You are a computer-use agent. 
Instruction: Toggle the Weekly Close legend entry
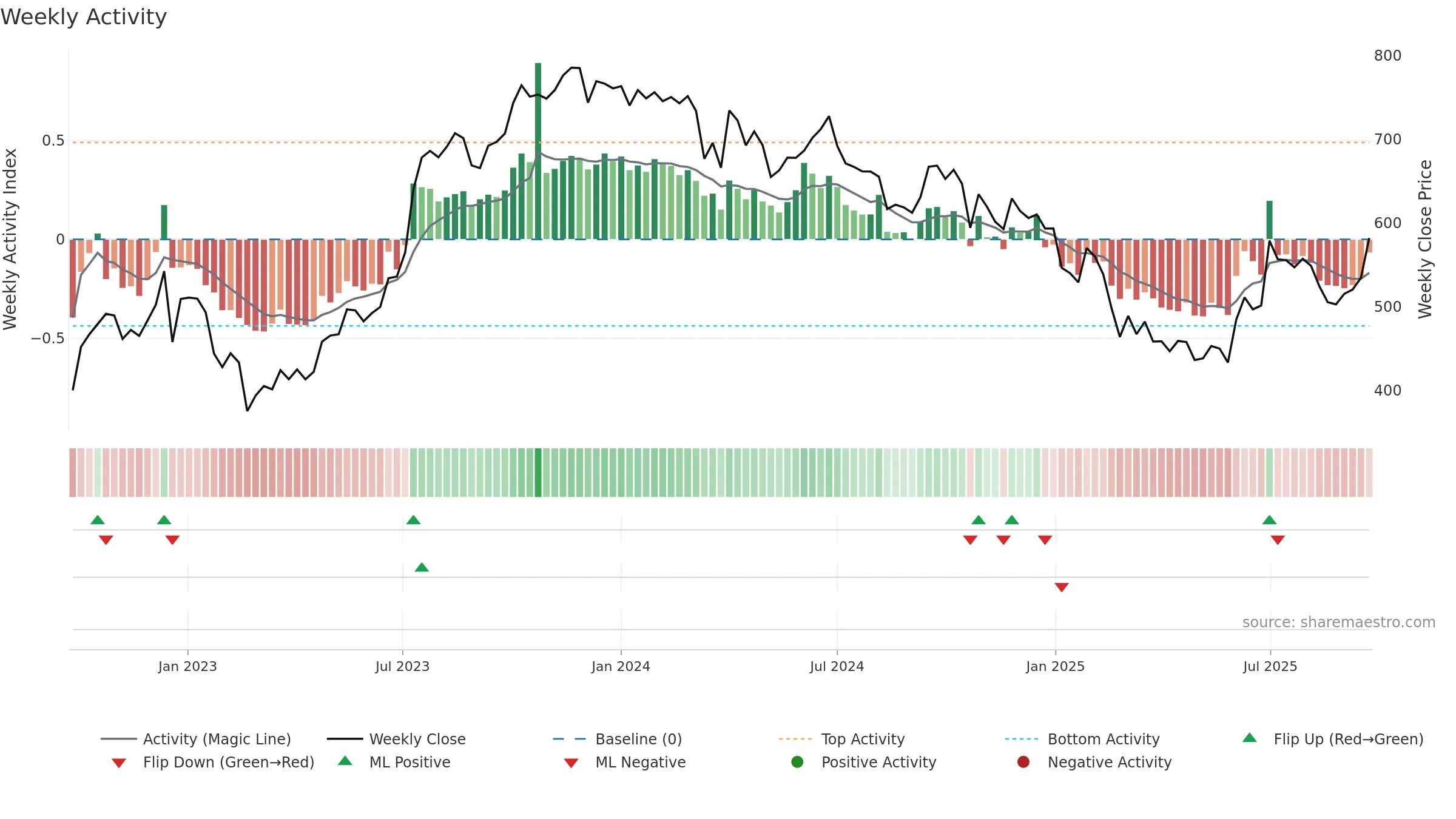click(396, 739)
